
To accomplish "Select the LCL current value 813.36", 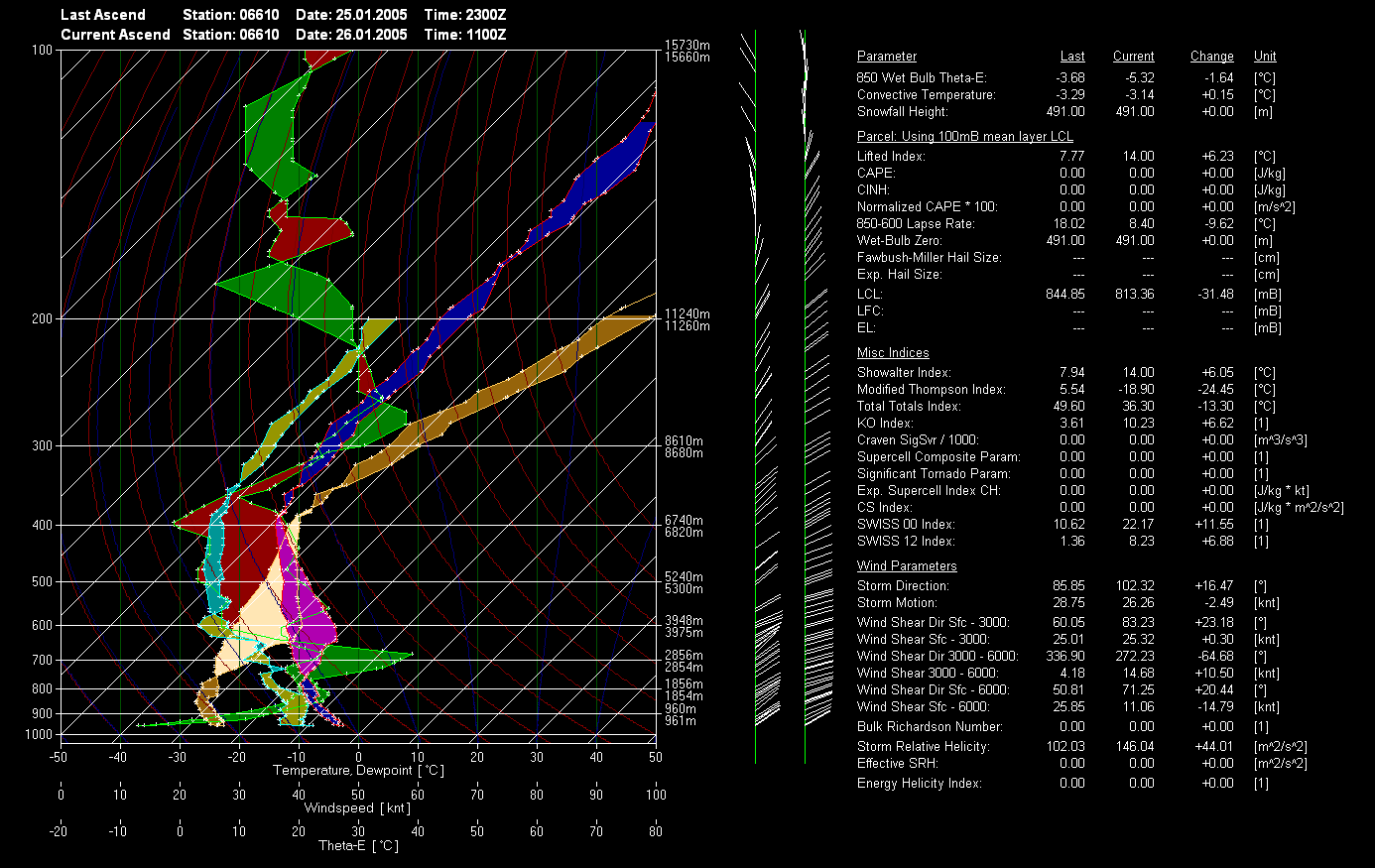I will 1134,294.
